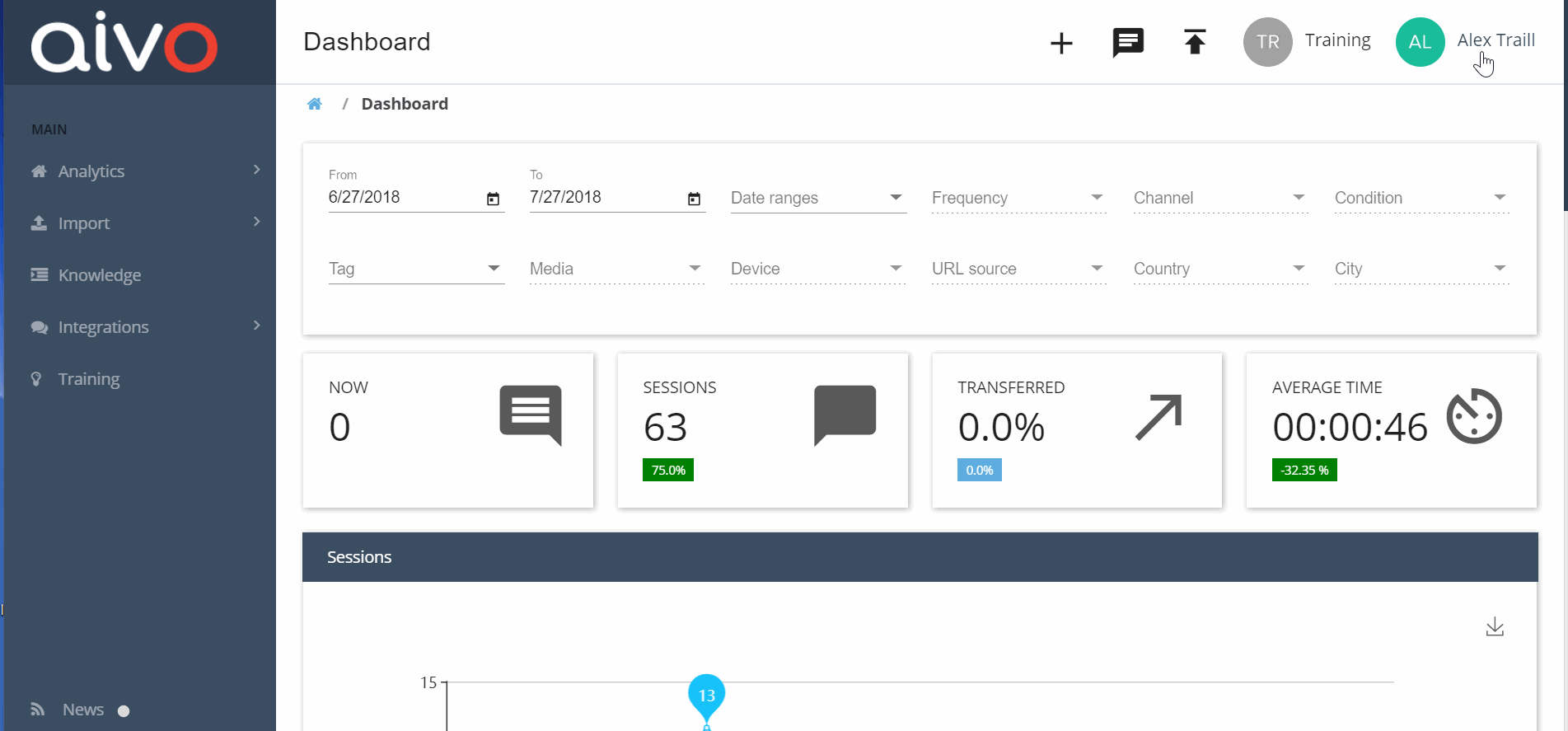Click the TR Training avatar circle
1568x731 pixels.
pos(1267,42)
